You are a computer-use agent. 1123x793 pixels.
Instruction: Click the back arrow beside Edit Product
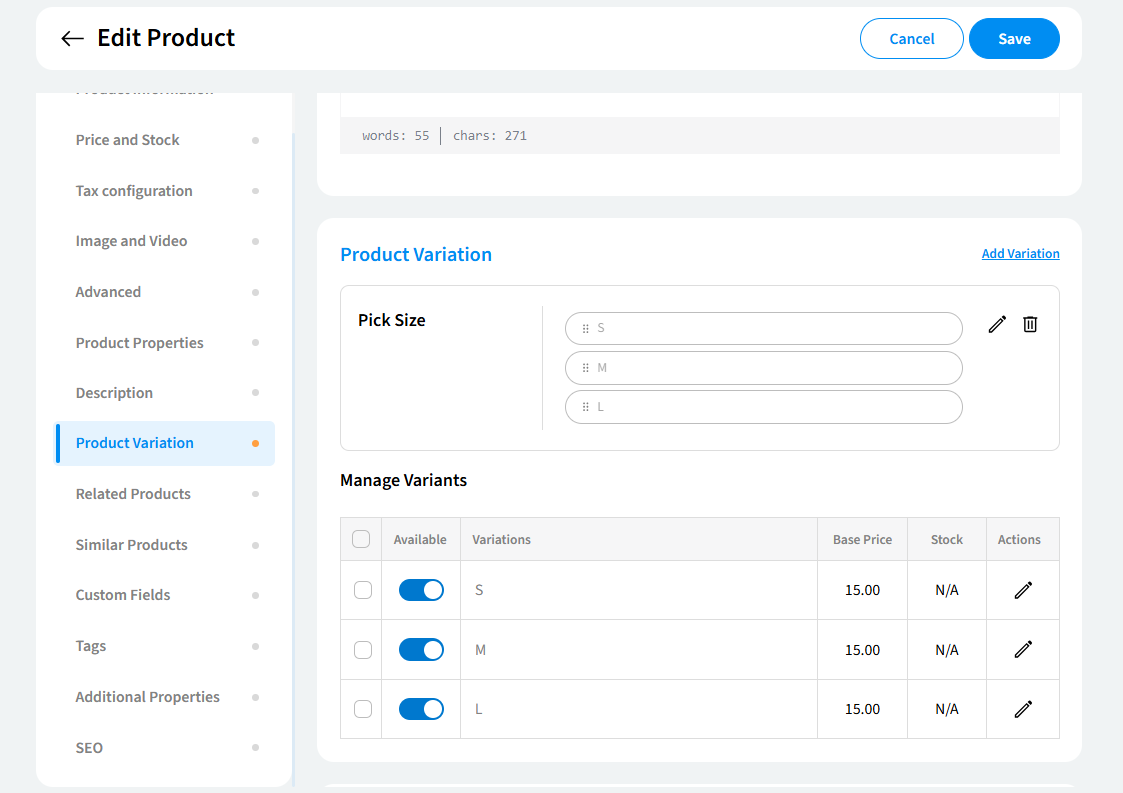[x=72, y=39]
